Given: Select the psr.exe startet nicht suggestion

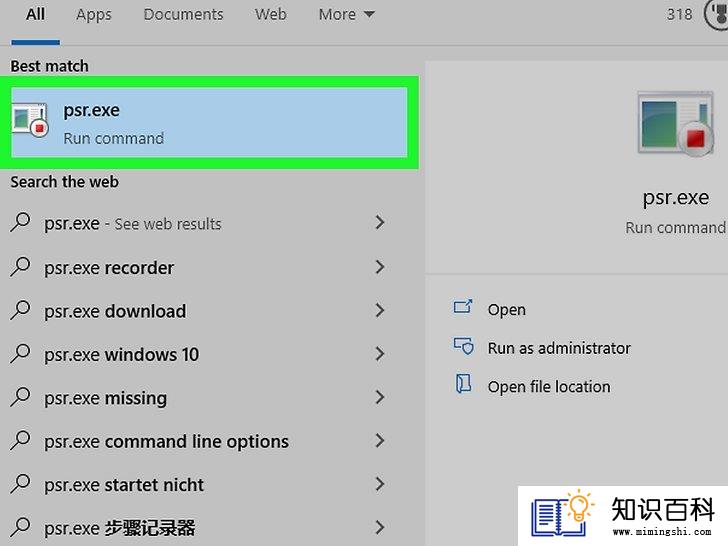Looking at the screenshot, I should click(x=198, y=484).
